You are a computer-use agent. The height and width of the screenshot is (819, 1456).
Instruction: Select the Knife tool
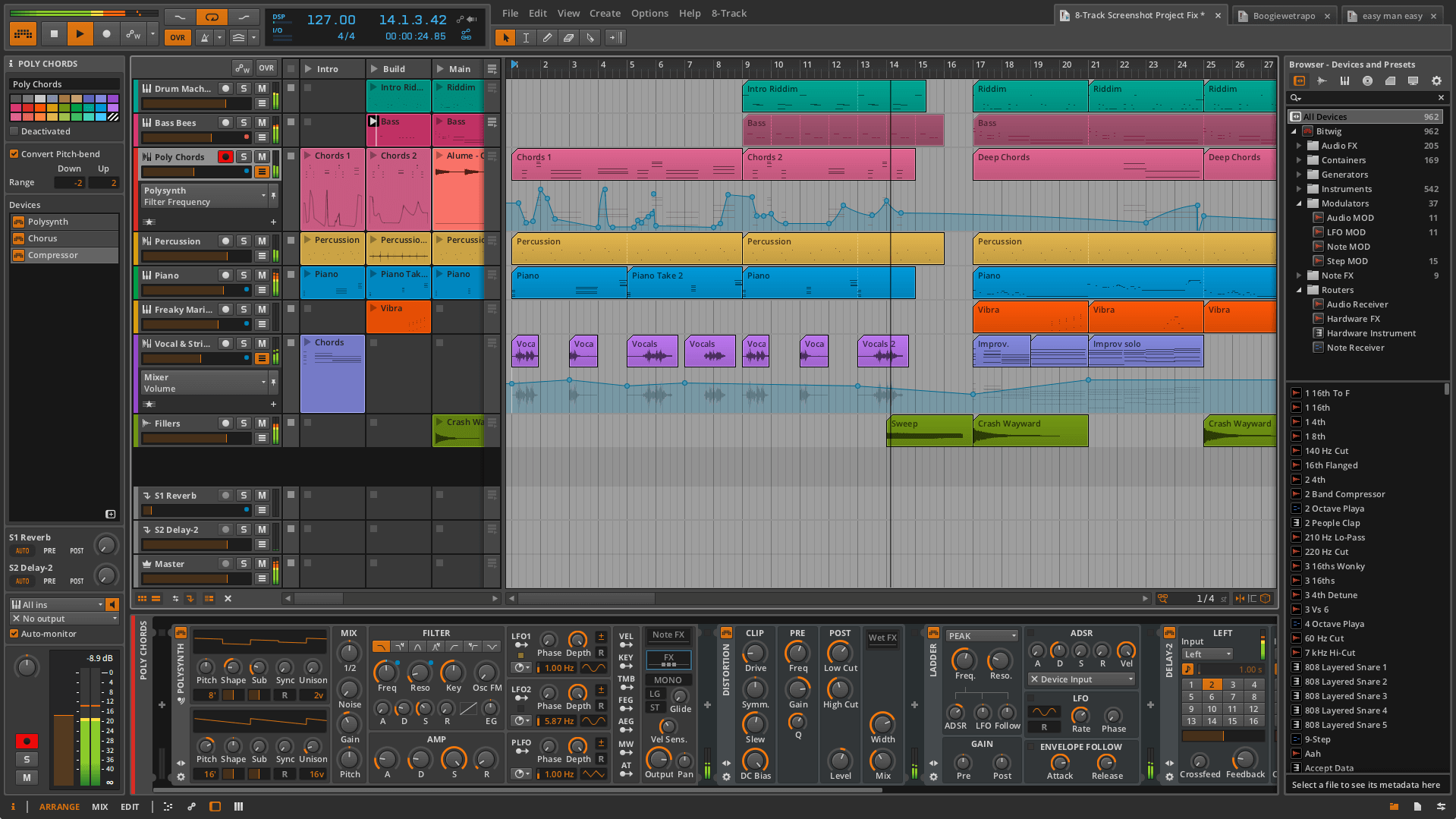click(590, 37)
